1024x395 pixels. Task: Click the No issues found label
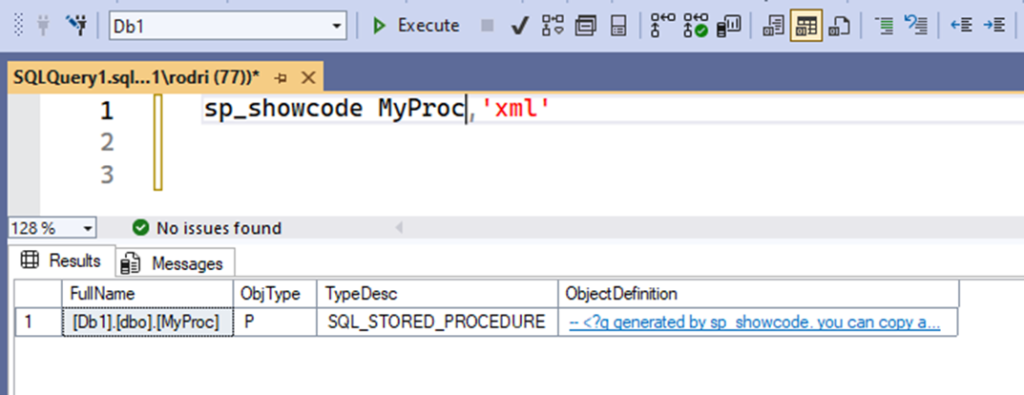tap(219, 228)
